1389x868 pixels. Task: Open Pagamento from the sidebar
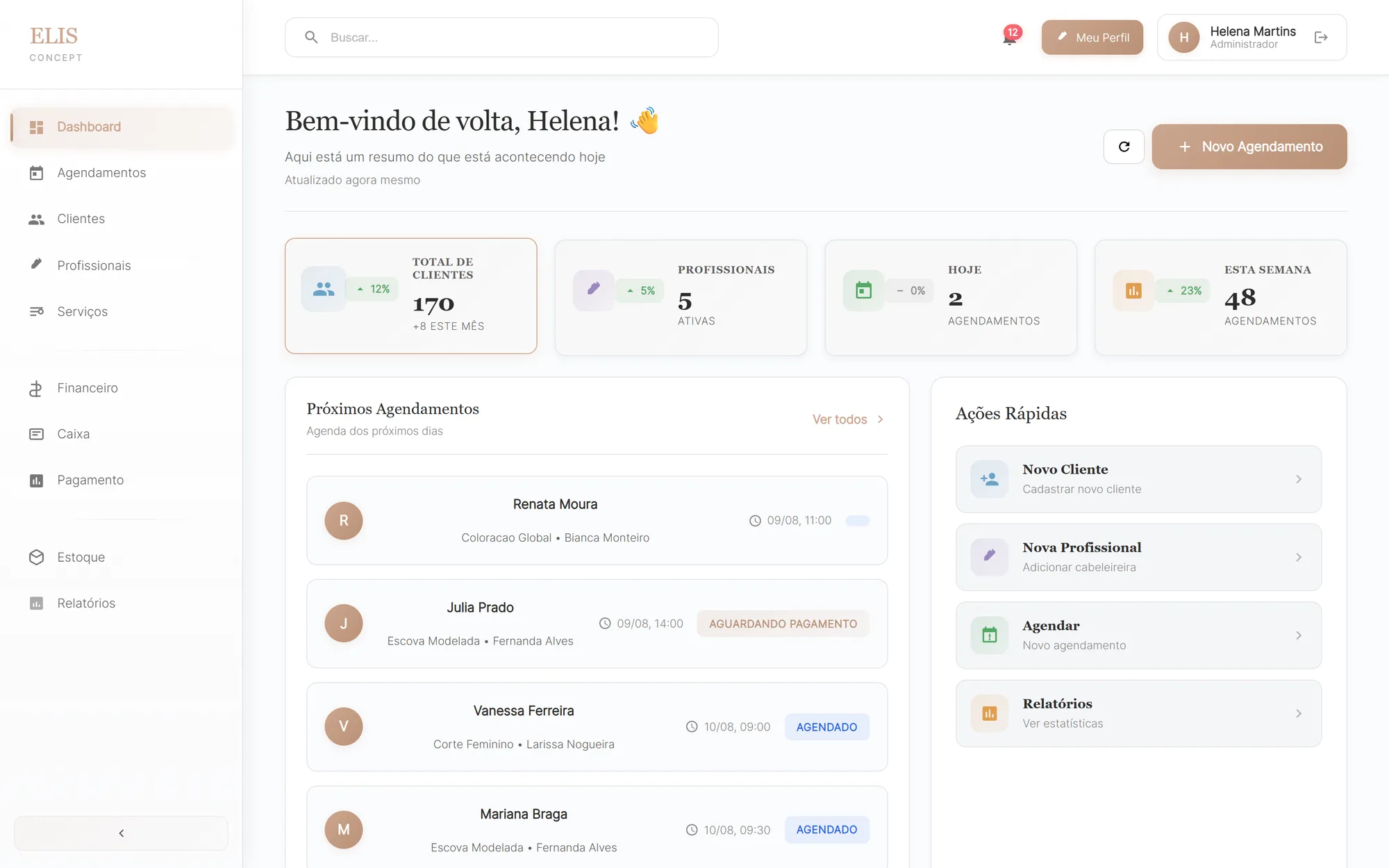122,481
